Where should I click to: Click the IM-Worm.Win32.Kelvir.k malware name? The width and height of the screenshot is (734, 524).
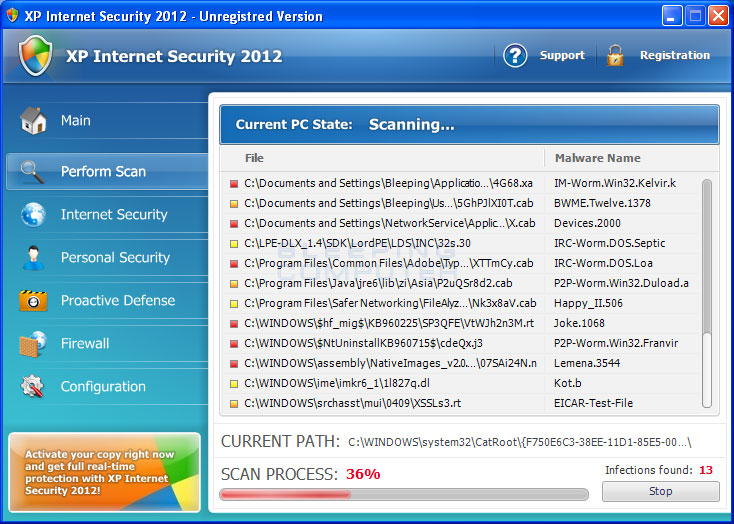coord(615,184)
